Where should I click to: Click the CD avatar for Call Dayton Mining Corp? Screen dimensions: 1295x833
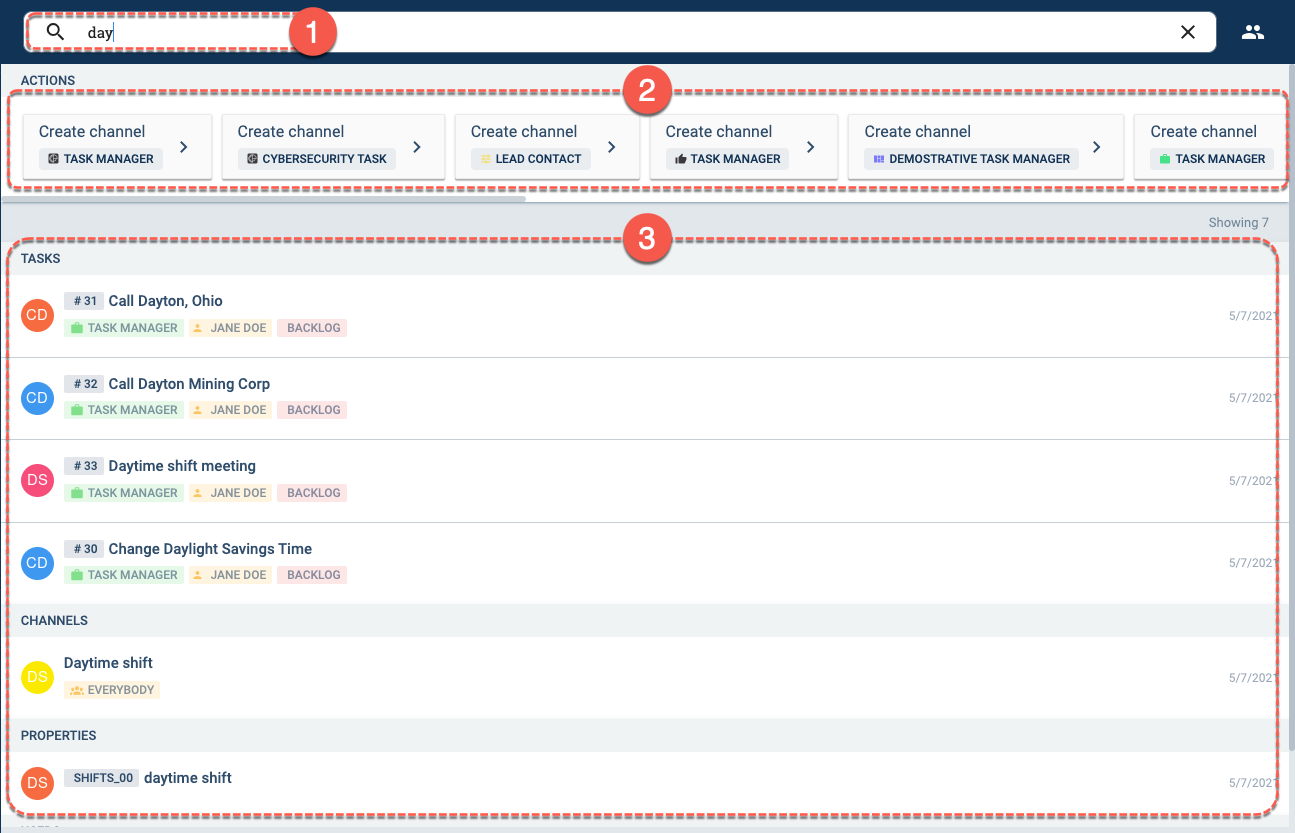pyautogui.click(x=37, y=397)
